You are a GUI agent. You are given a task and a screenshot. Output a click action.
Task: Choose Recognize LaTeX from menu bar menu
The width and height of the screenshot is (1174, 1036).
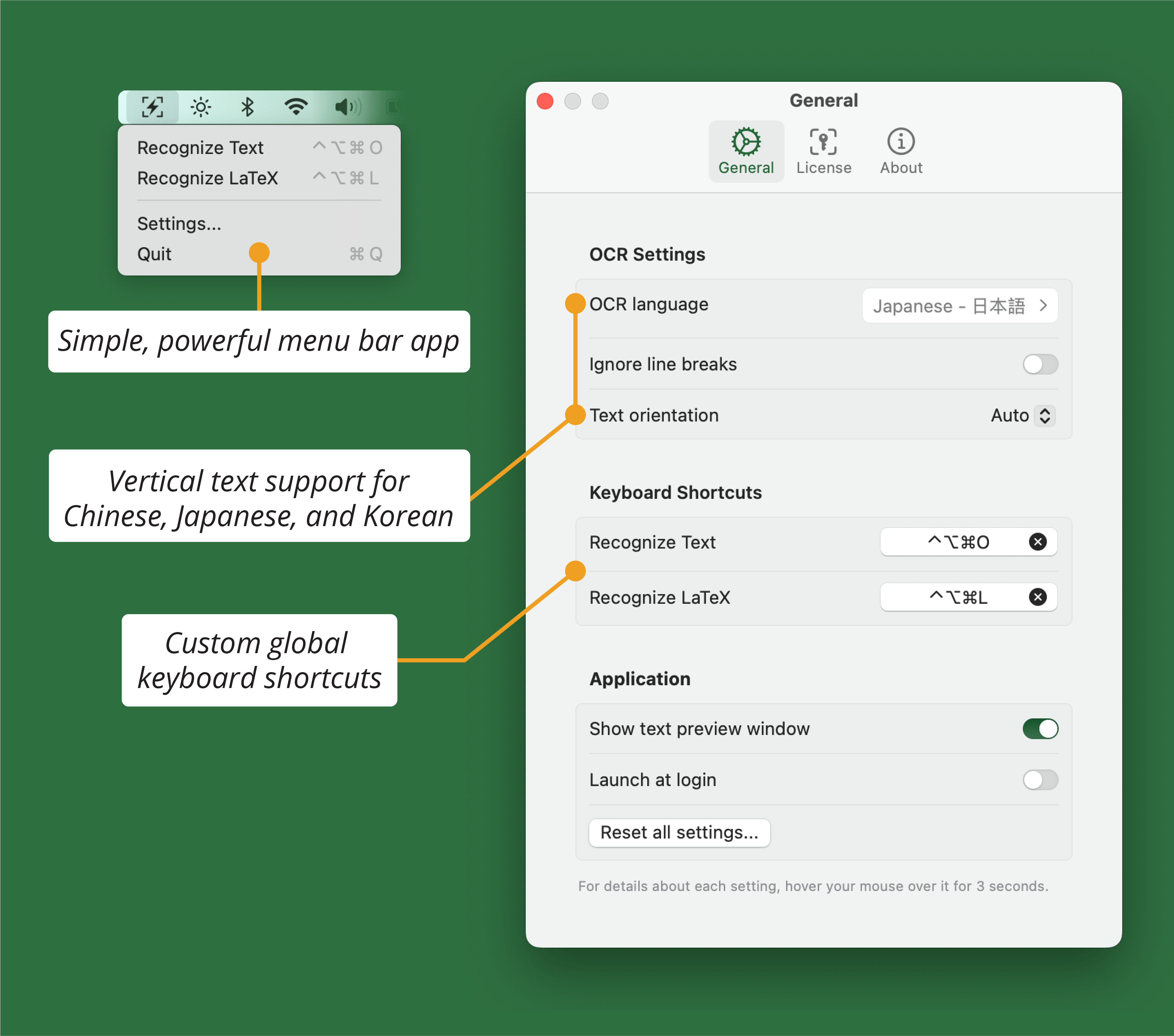click(x=207, y=178)
